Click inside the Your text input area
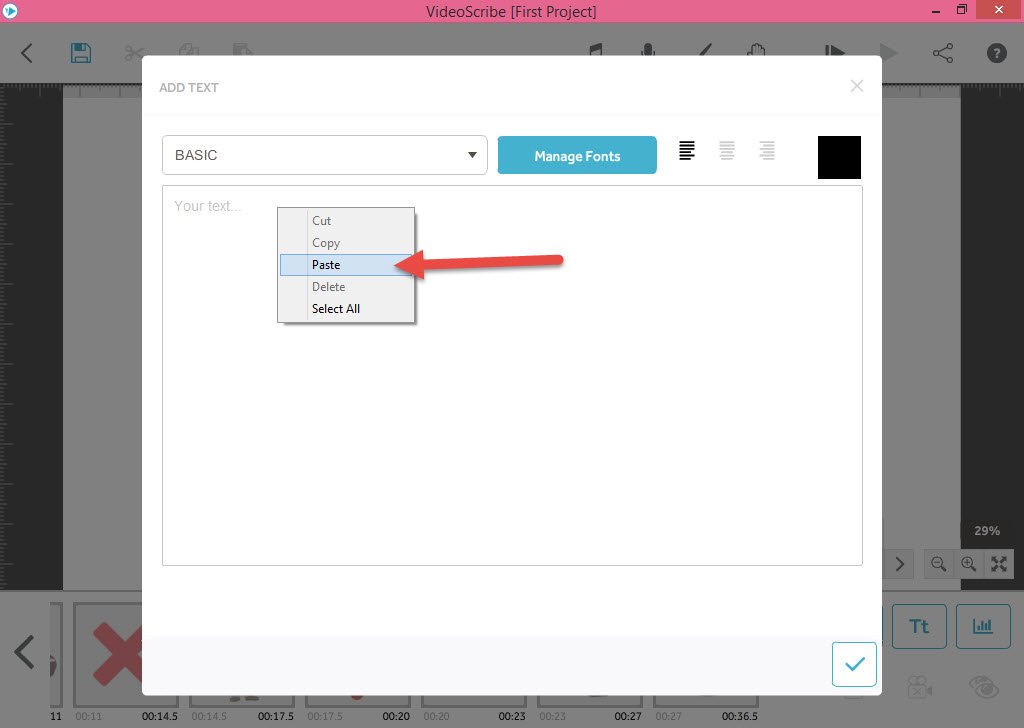 click(512, 375)
